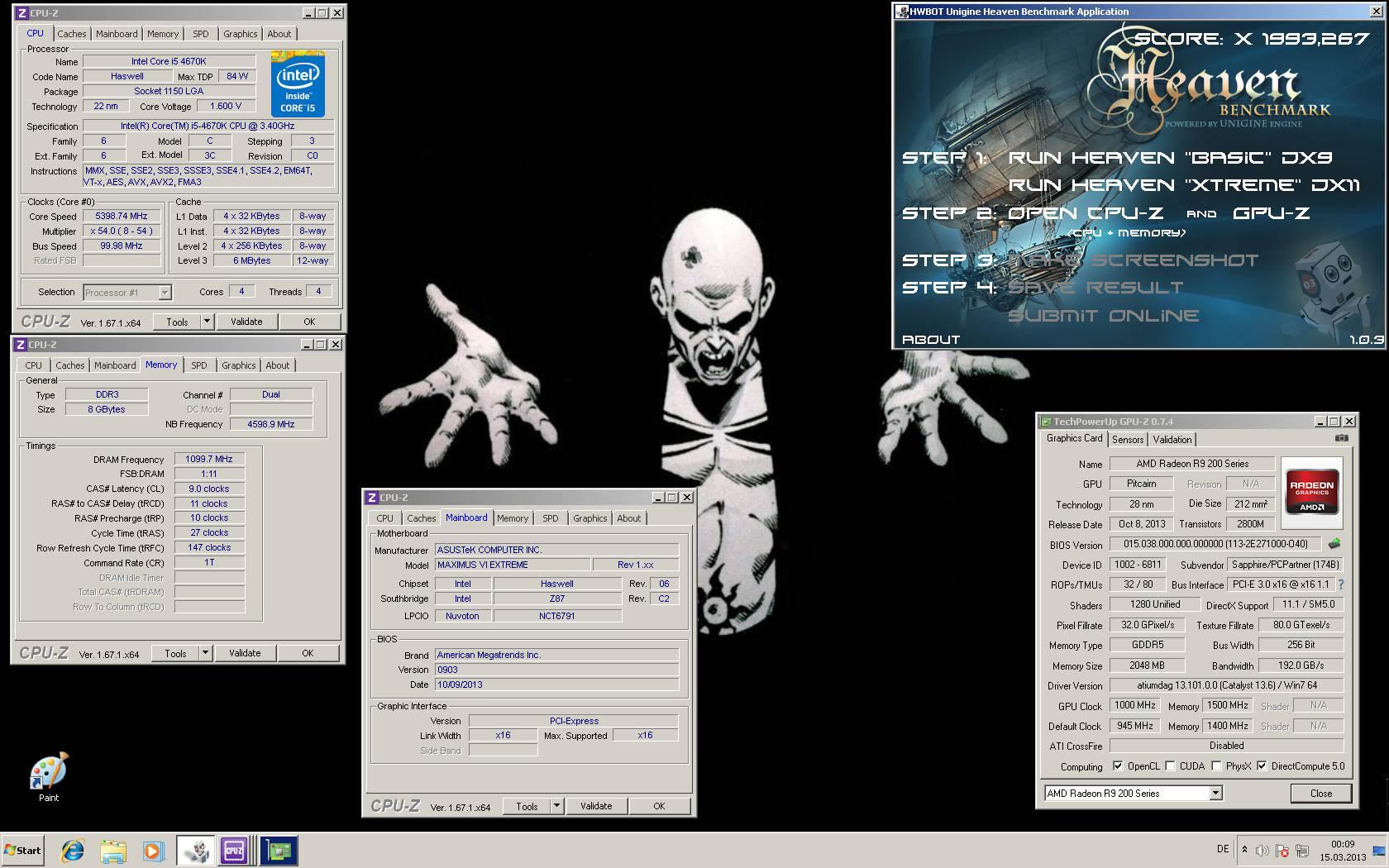Click OK in the Memory tab CPU-Z window
Viewport: 1389px width, 868px height.
[x=308, y=653]
